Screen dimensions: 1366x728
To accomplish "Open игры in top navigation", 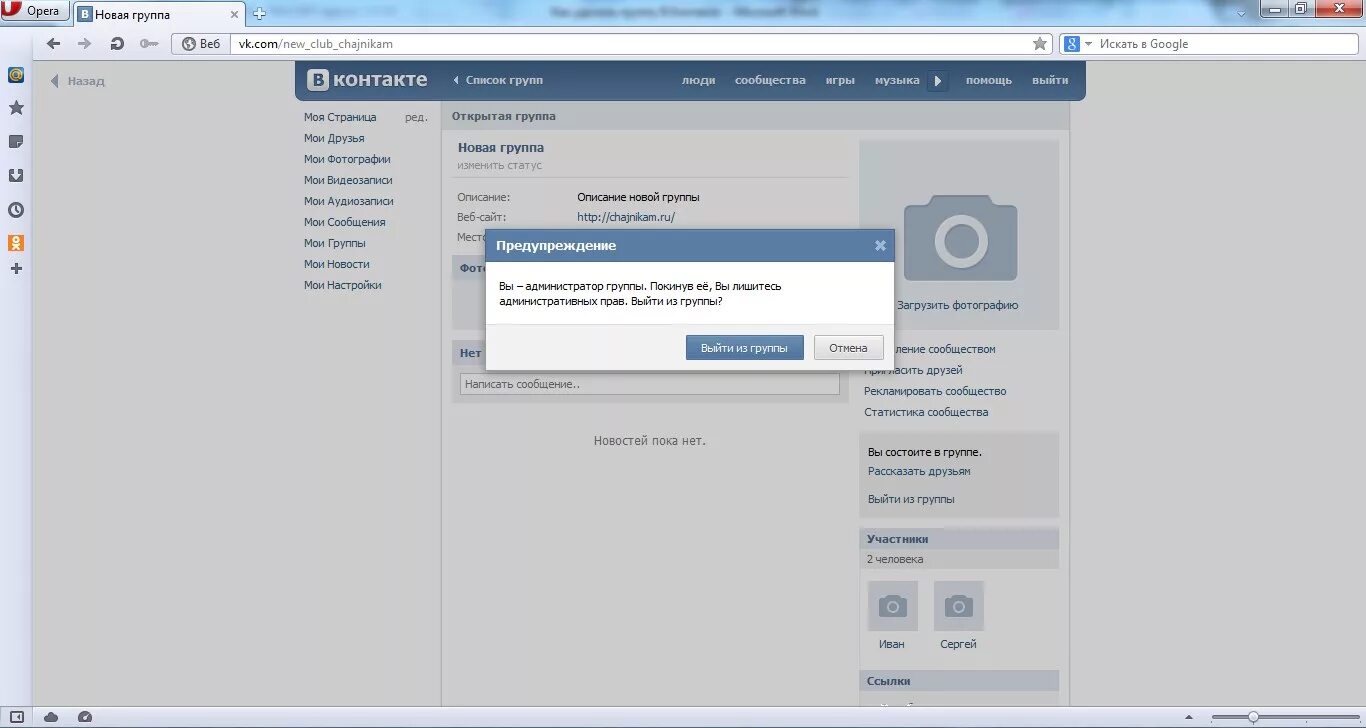I will point(840,80).
